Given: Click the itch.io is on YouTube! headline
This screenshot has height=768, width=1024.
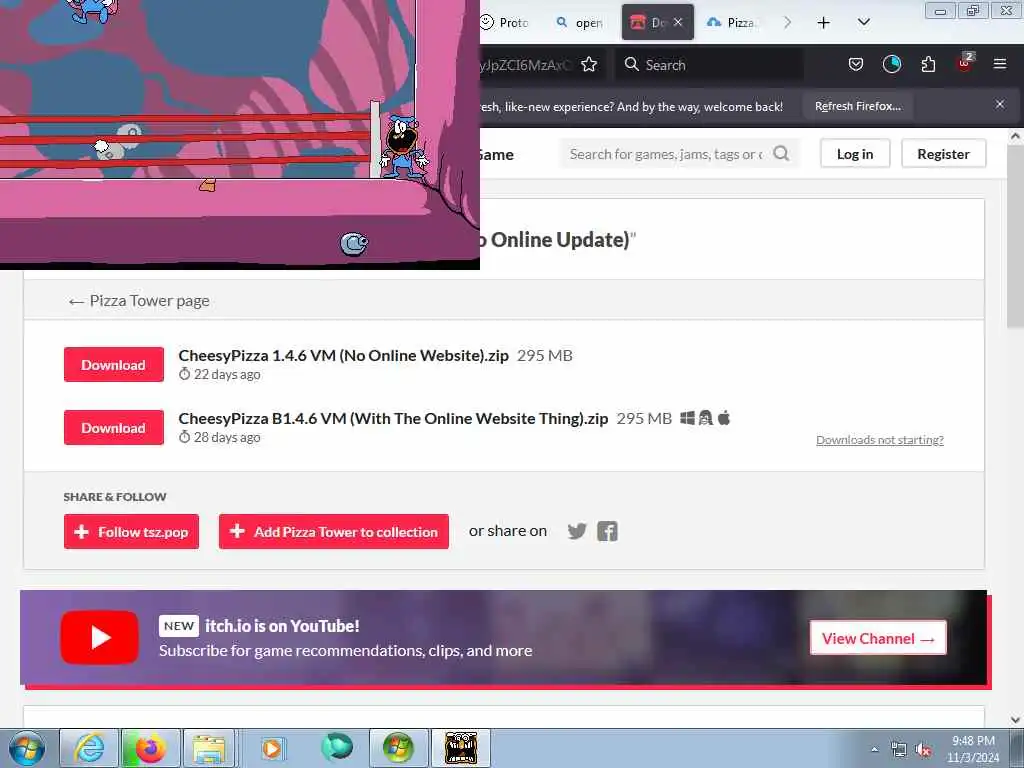Looking at the screenshot, I should pyautogui.click(x=282, y=626).
